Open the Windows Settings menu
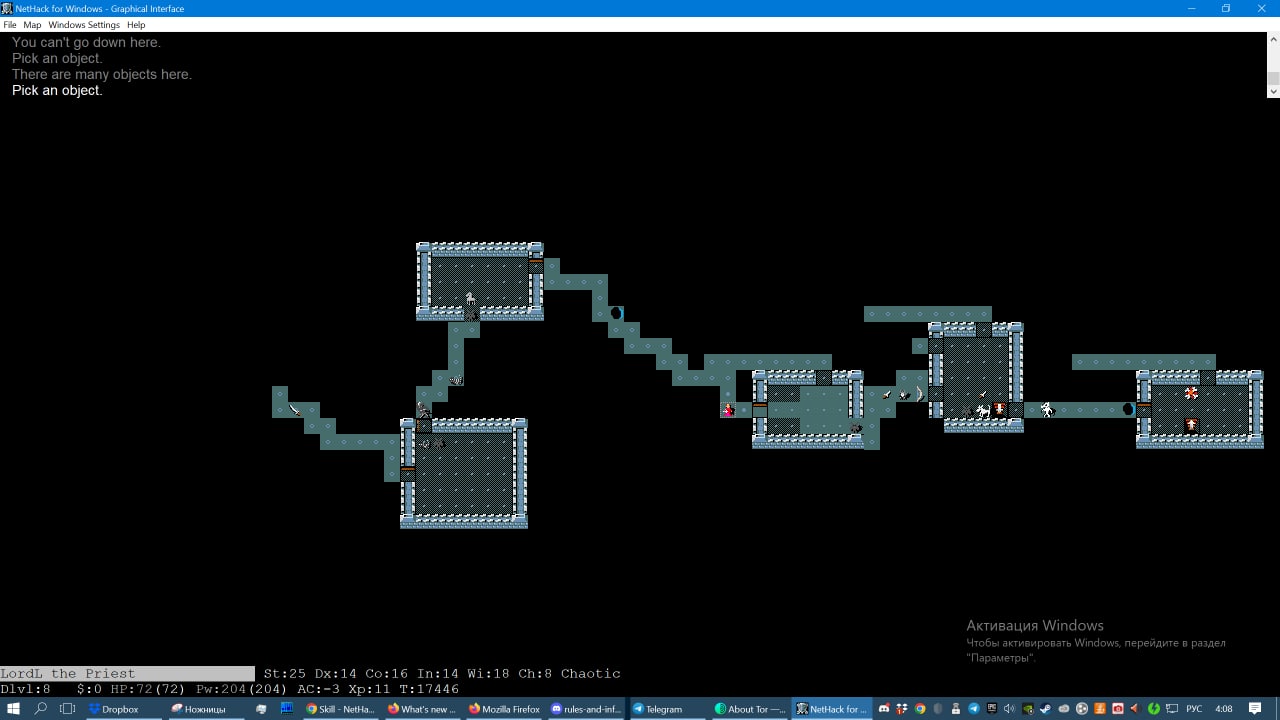 pyautogui.click(x=84, y=25)
